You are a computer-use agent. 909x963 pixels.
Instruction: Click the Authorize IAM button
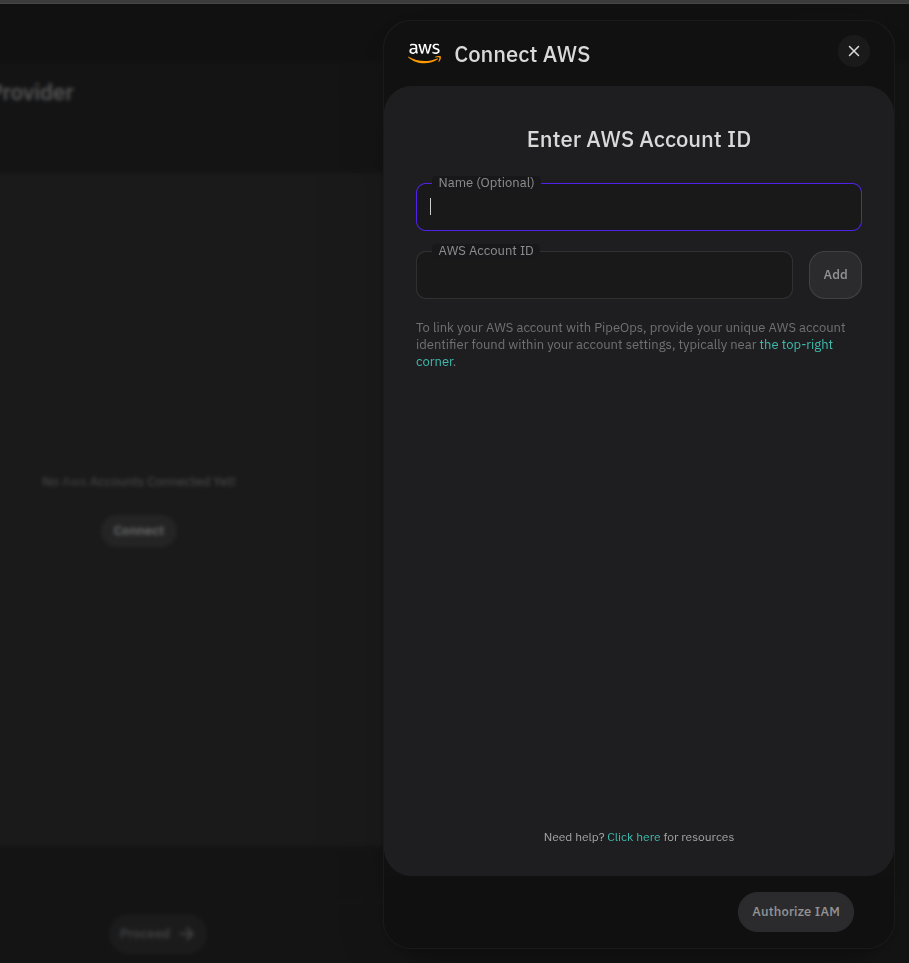click(x=795, y=911)
